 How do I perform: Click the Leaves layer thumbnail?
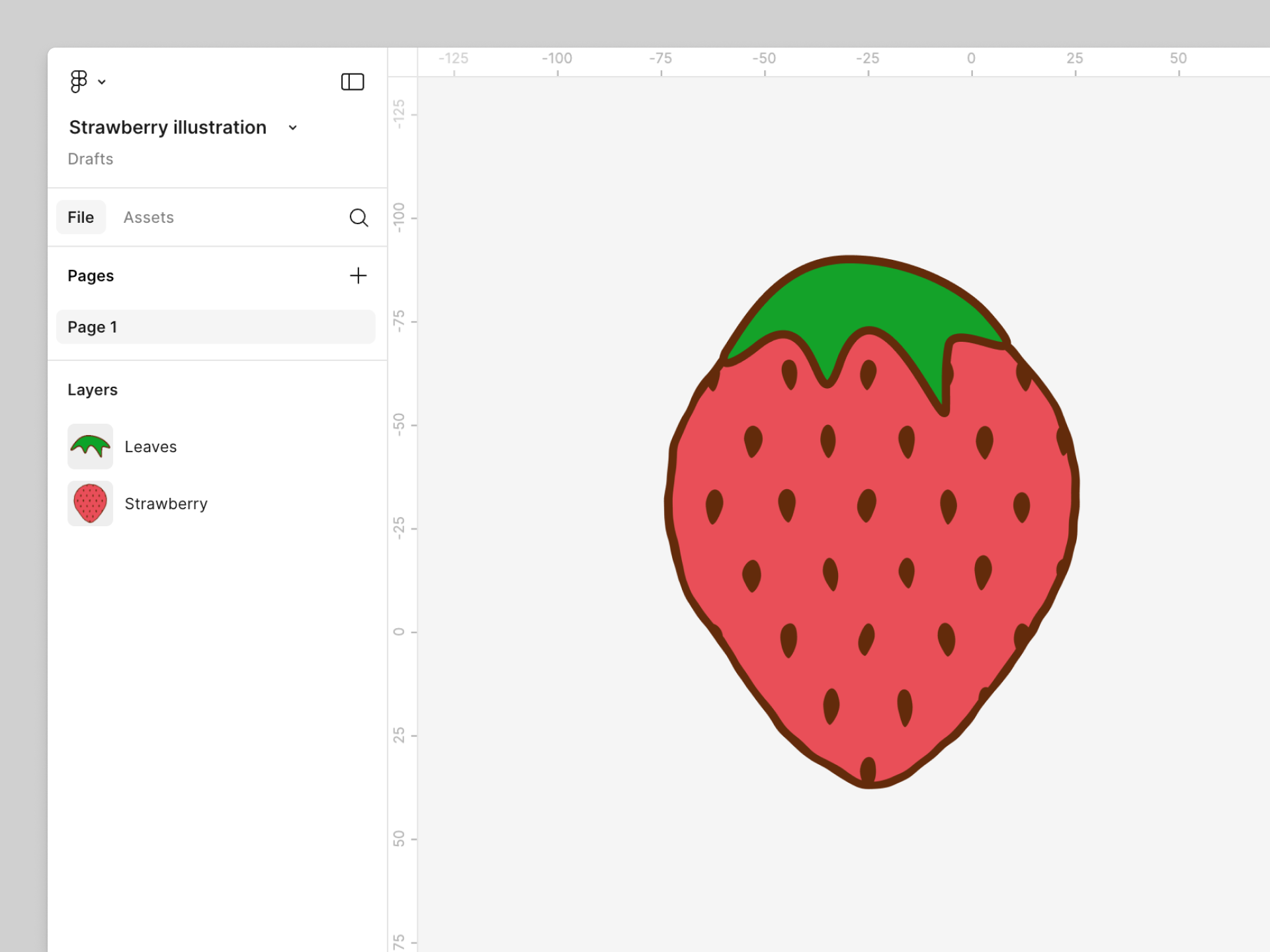pyautogui.click(x=91, y=446)
